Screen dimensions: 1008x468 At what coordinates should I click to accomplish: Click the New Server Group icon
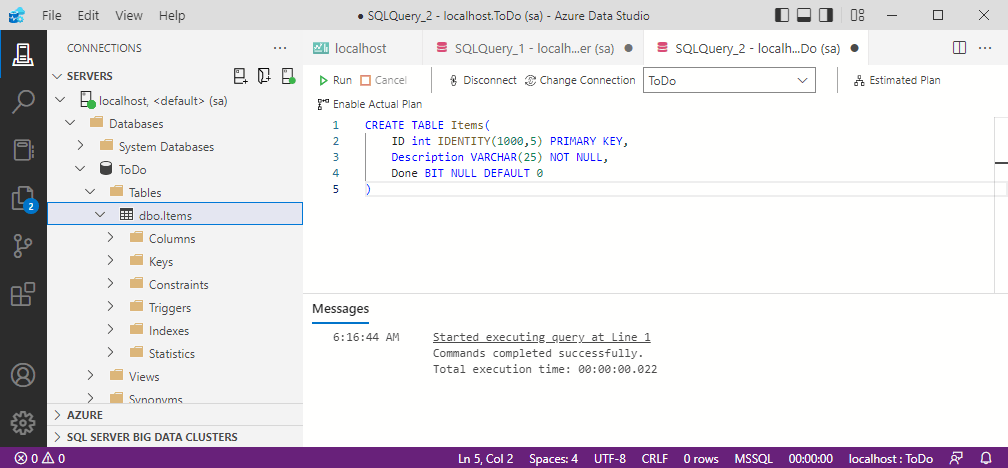click(264, 76)
